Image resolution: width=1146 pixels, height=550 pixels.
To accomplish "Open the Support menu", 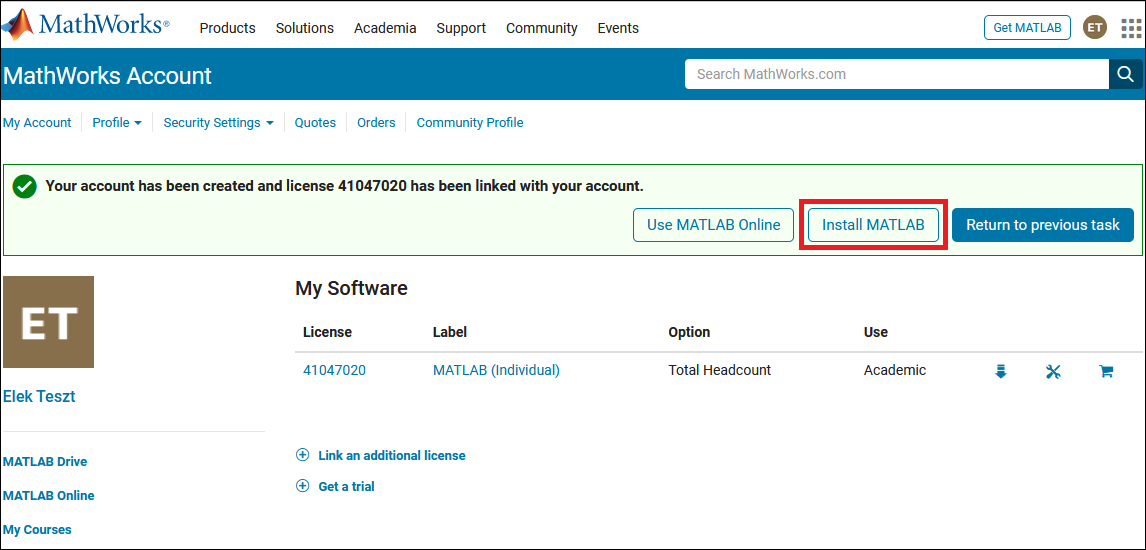I will pyautogui.click(x=461, y=28).
